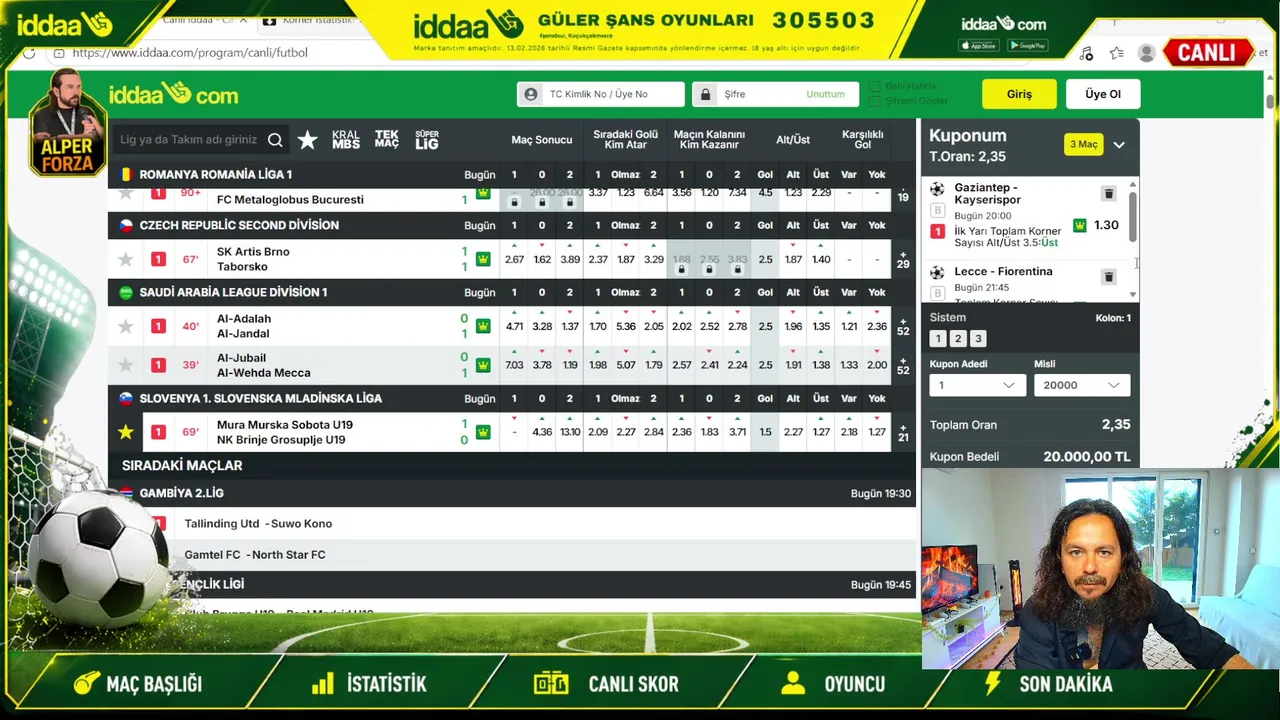Open Tallinding Utd - Suwo Kono match

click(258, 523)
